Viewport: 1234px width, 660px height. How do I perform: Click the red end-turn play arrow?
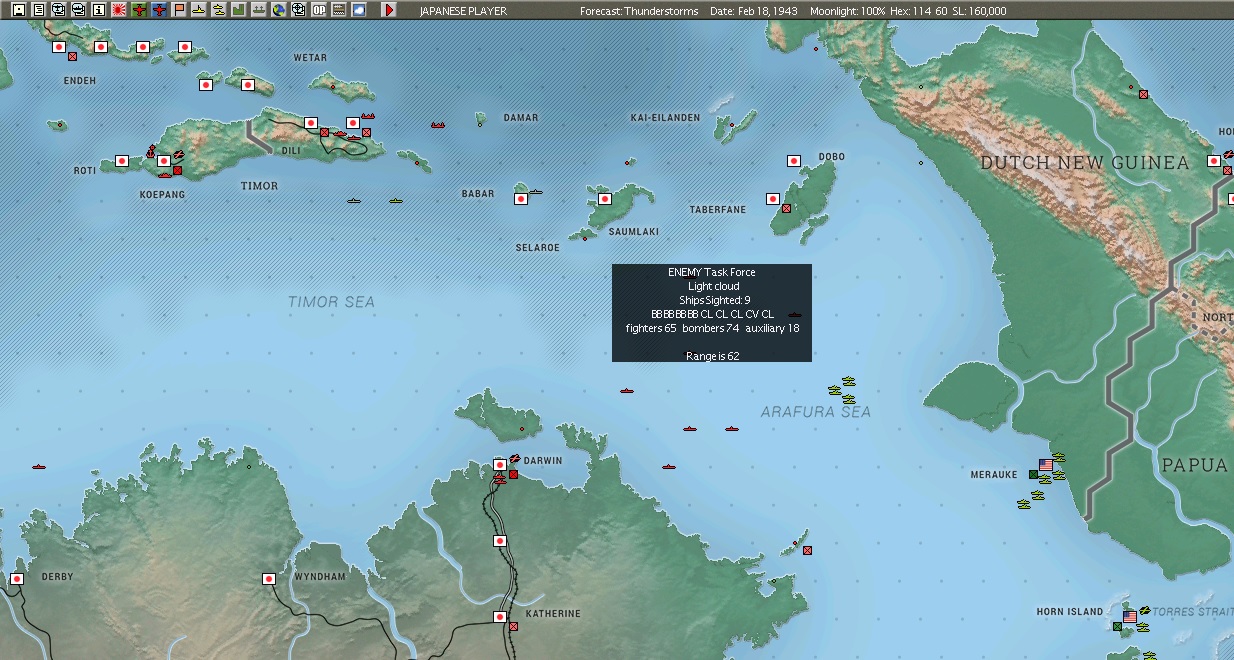click(x=389, y=10)
